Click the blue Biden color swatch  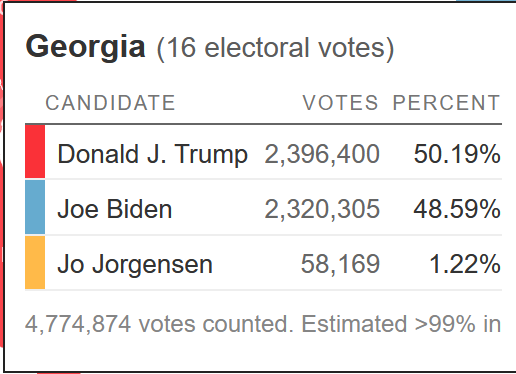pos(35,207)
